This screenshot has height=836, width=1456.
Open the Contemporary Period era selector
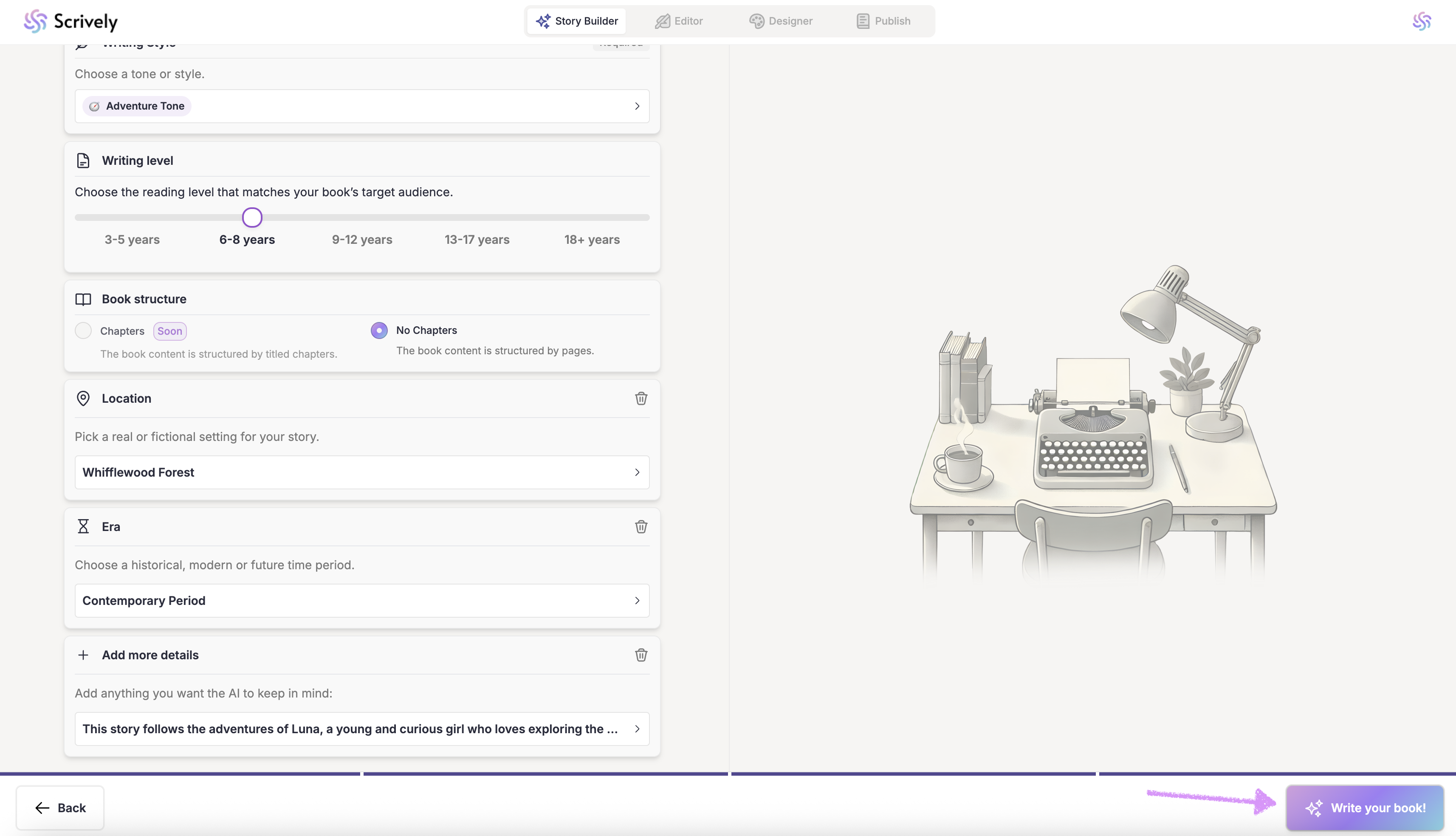pos(361,601)
